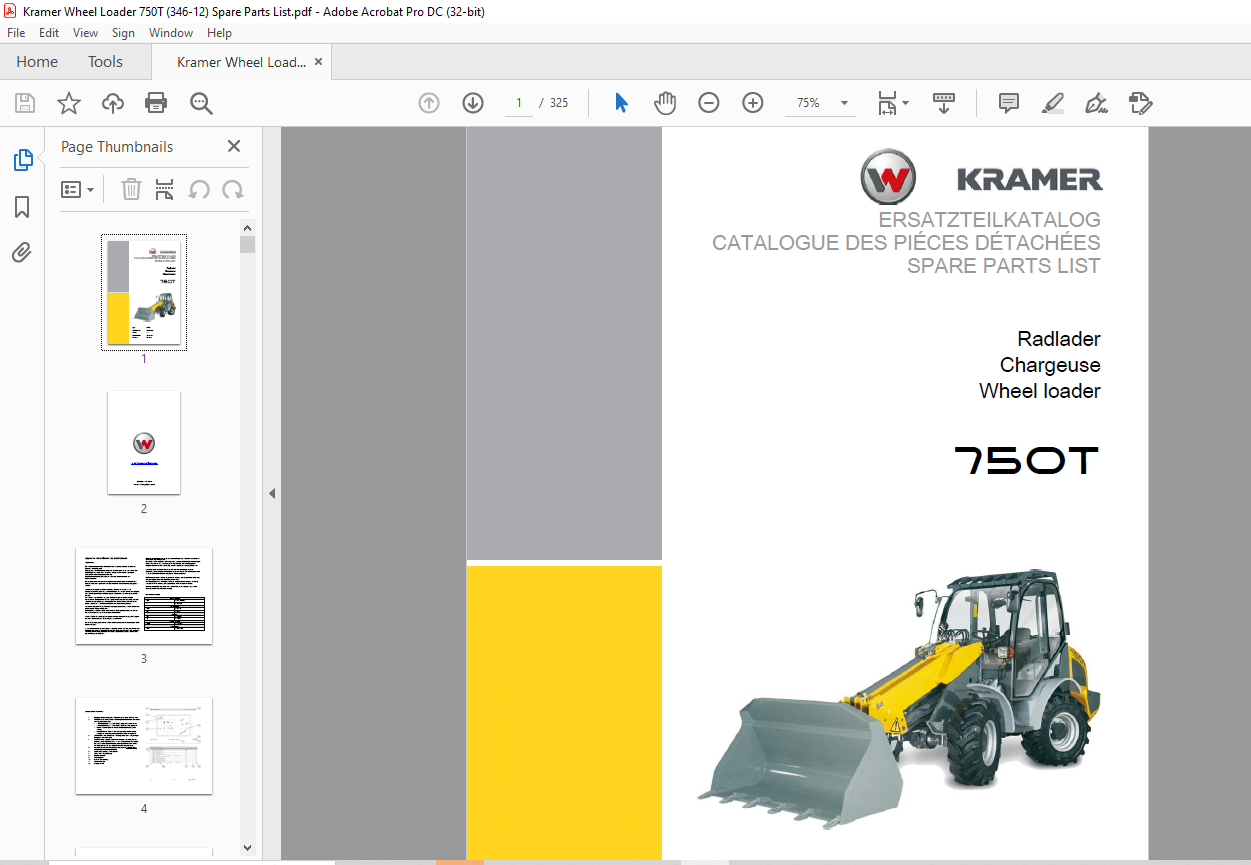Open the Edit menu
This screenshot has height=865, width=1251.
[49, 33]
